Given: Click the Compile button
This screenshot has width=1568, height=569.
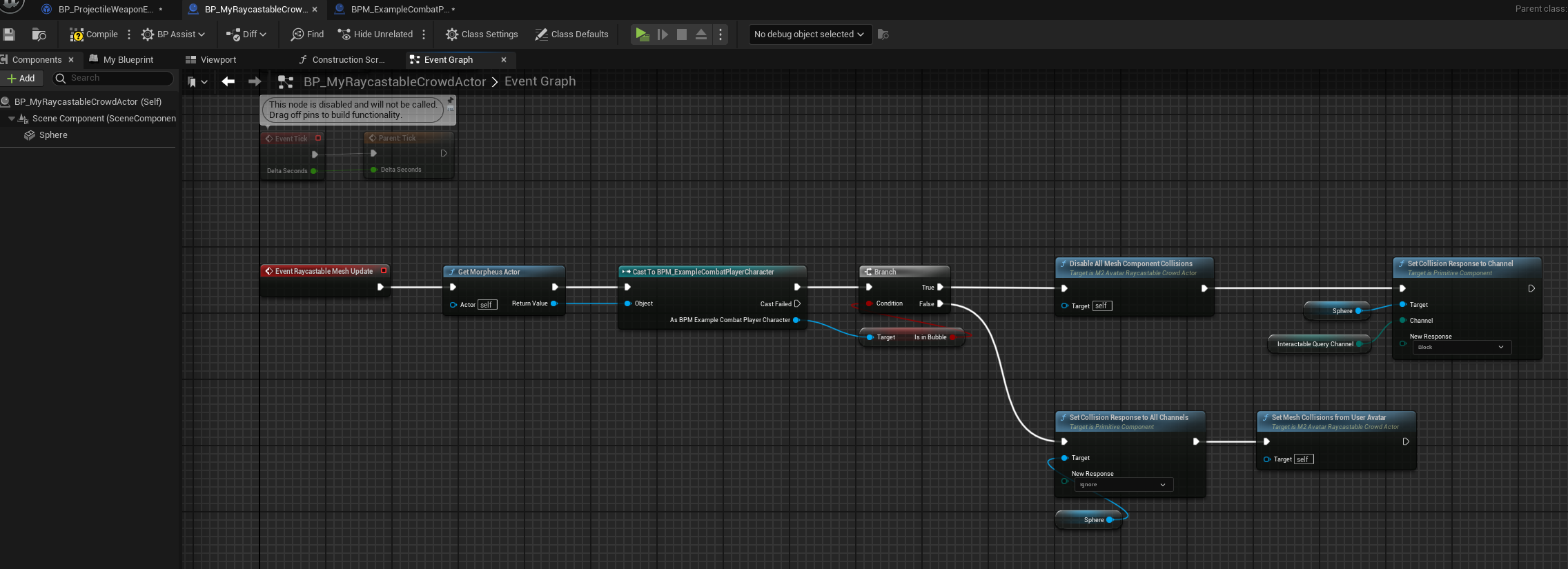Looking at the screenshot, I should coord(94,34).
